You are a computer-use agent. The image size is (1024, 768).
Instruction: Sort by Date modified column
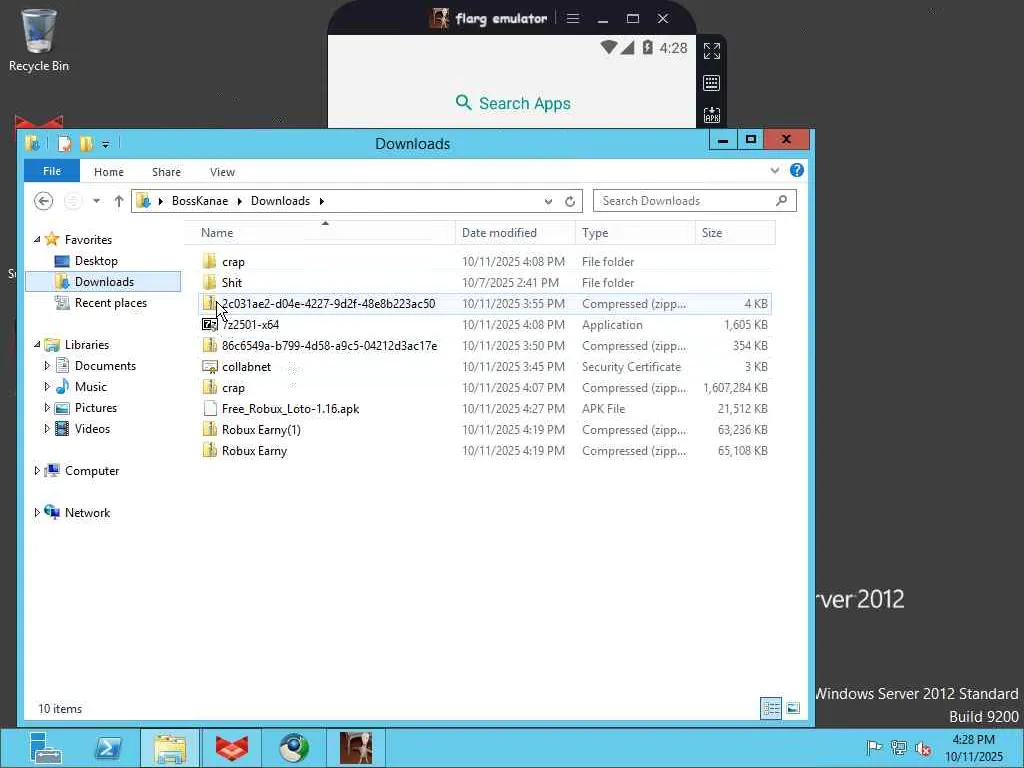pos(515,233)
